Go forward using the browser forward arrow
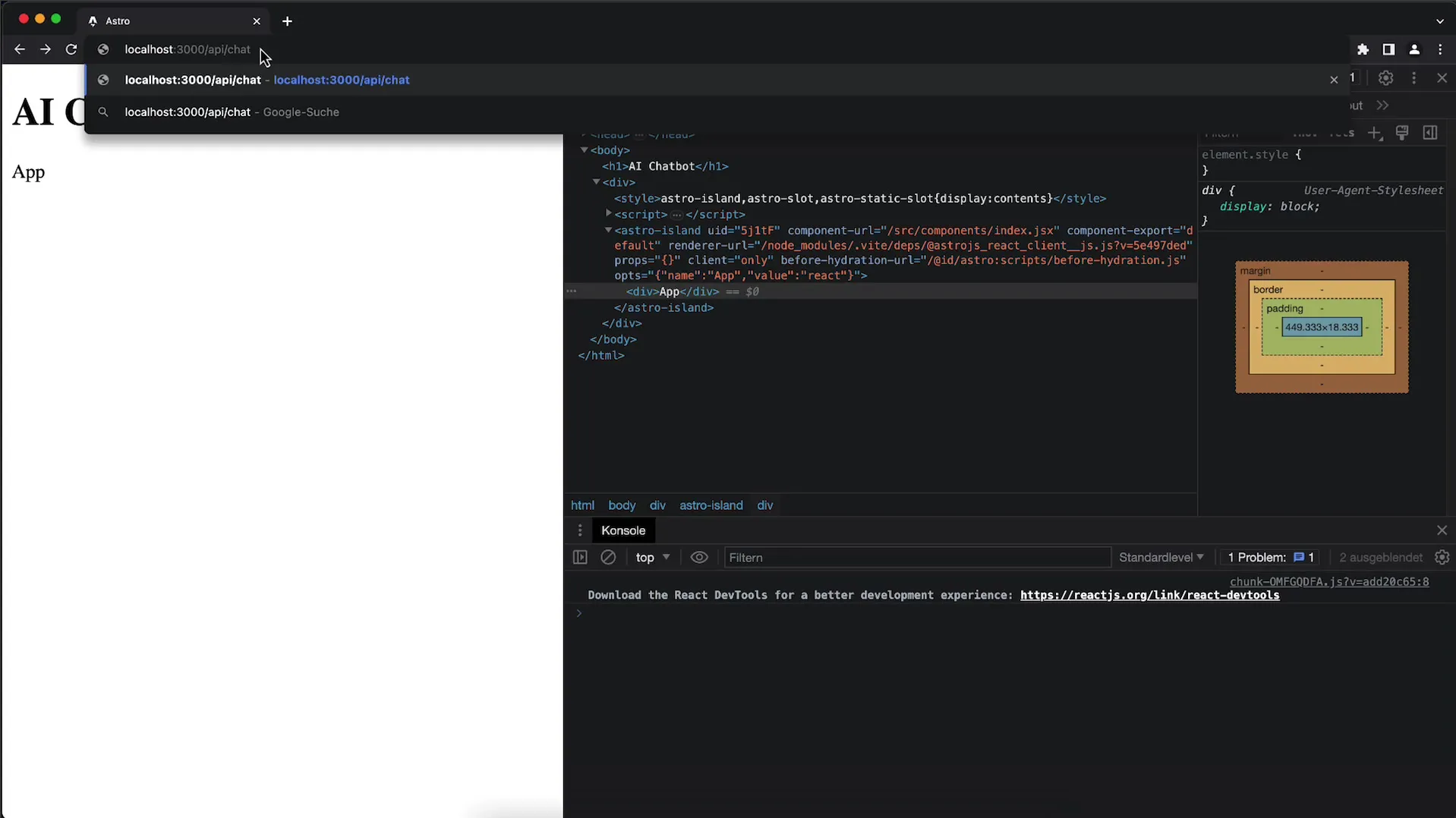 [46, 49]
